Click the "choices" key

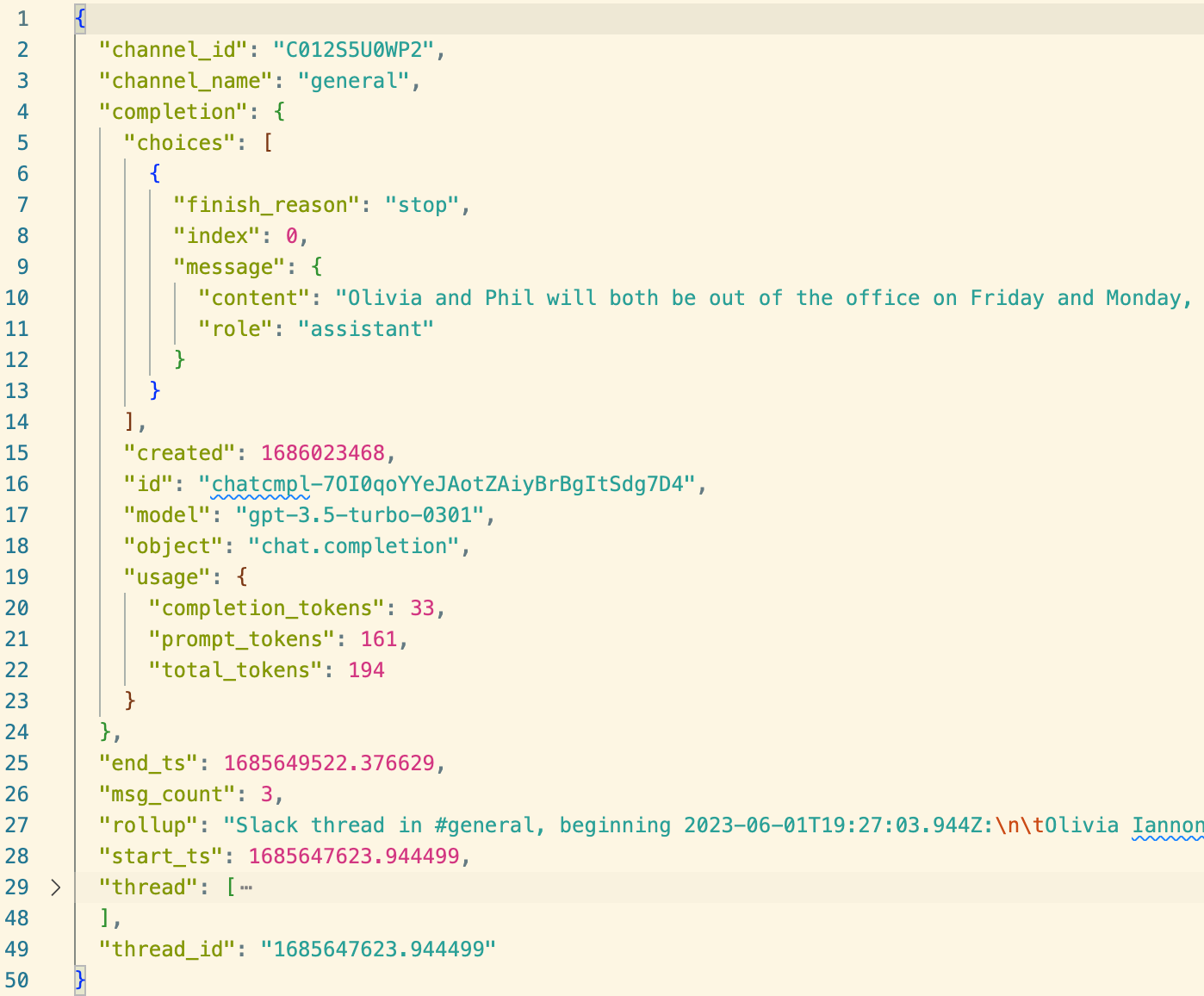(x=180, y=143)
